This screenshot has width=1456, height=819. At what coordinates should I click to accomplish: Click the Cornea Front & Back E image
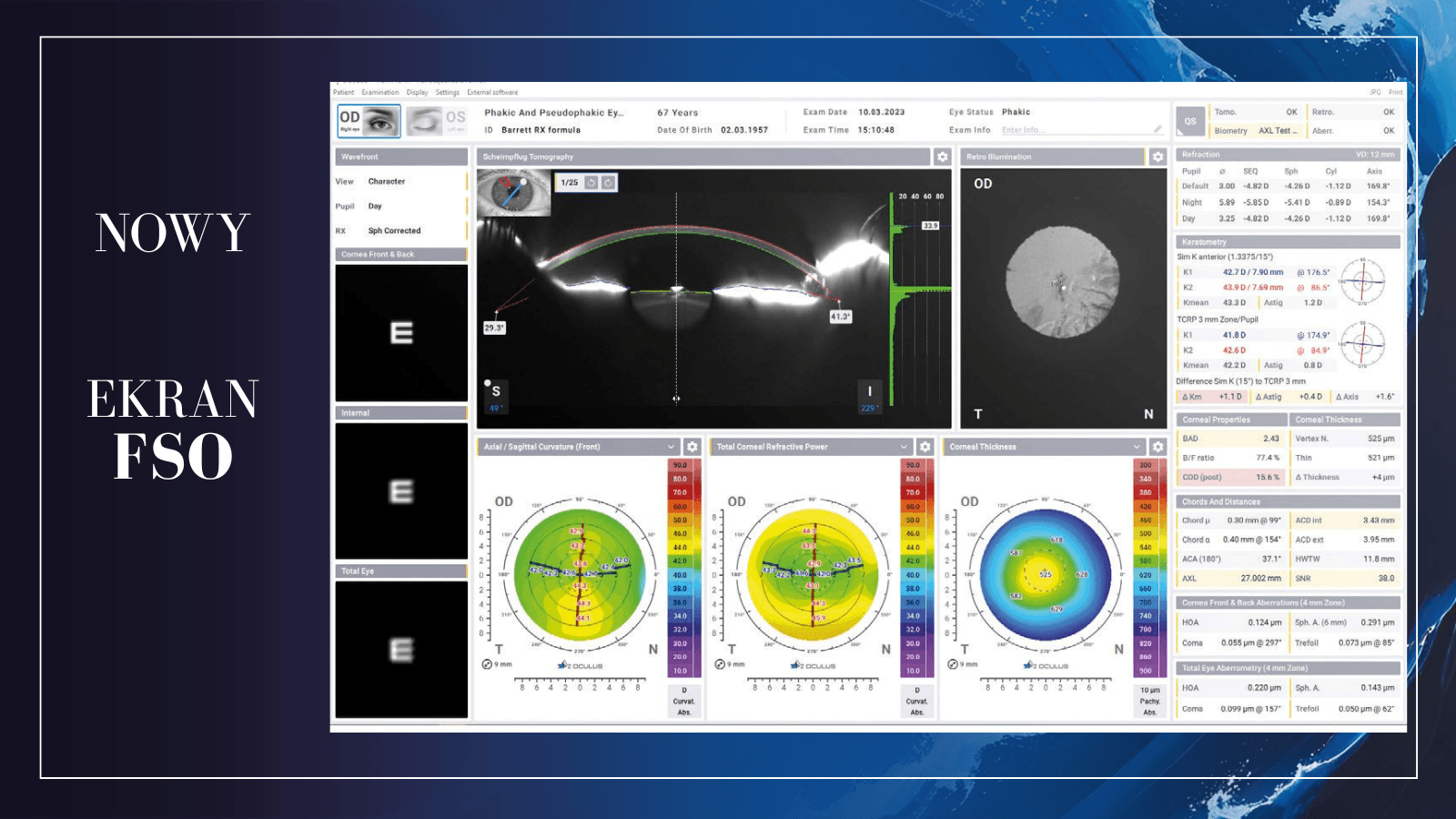[401, 333]
